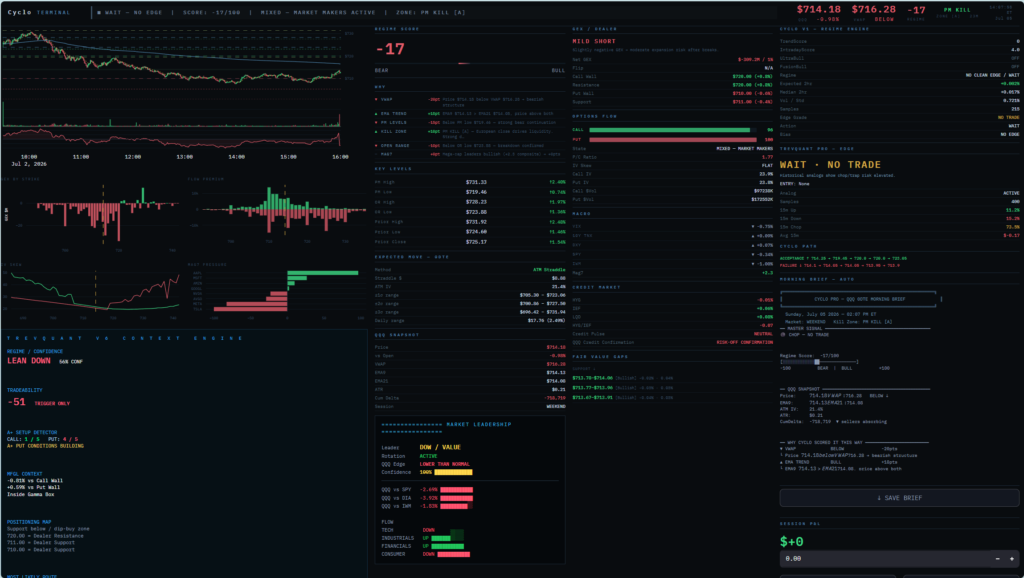Image resolution: width=1024 pixels, height=578 pixels.
Task: Click the Cyclo Terminal logo
Action: pos(39,12)
